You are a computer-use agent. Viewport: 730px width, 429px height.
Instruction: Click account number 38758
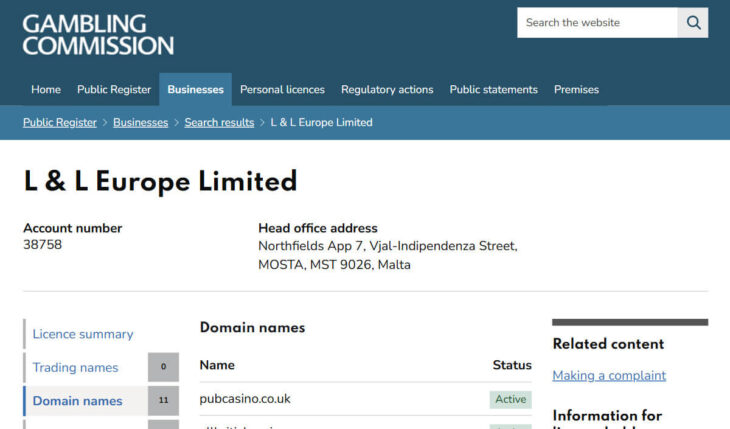[42, 245]
